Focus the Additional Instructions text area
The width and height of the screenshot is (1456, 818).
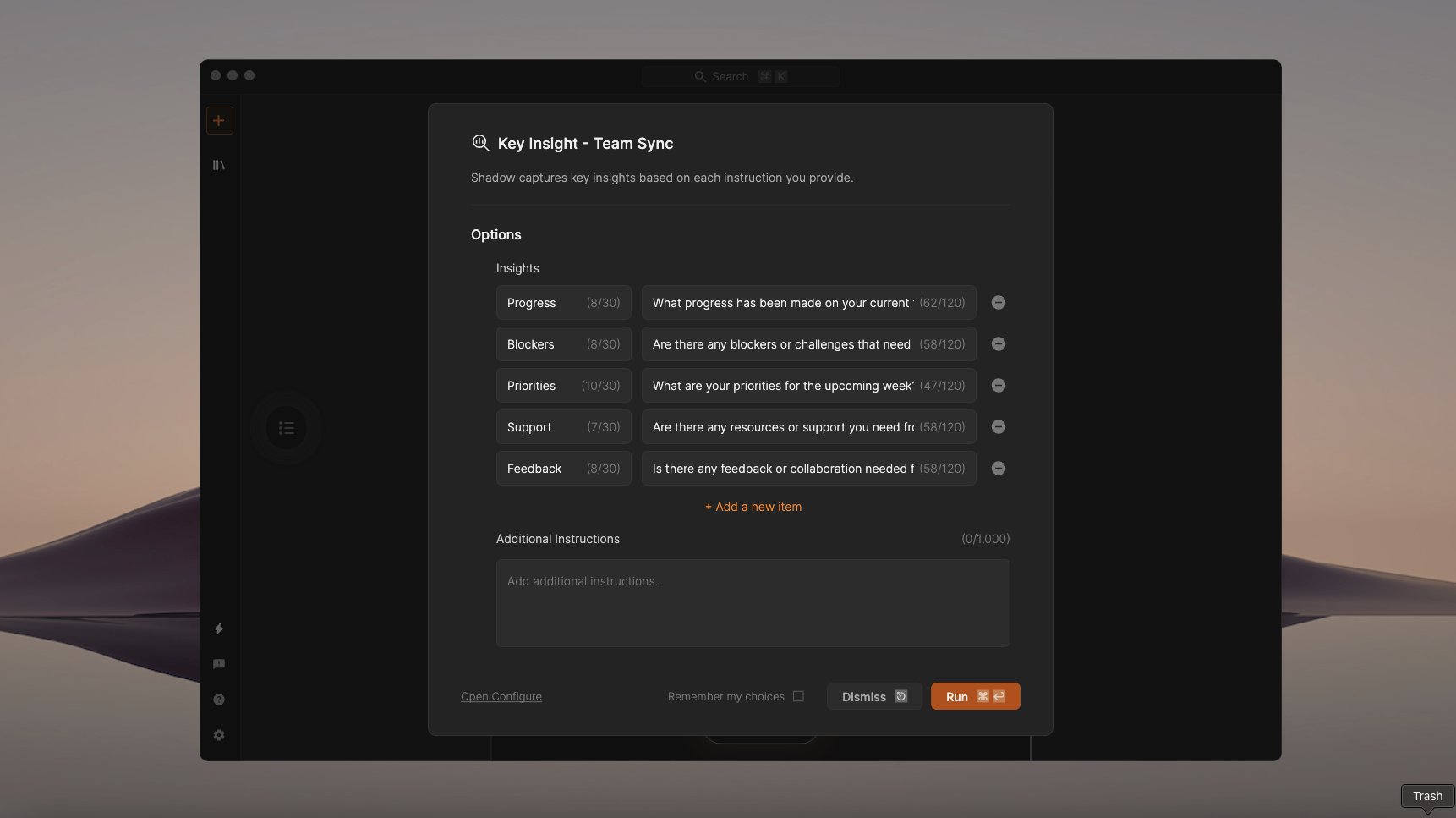click(753, 603)
